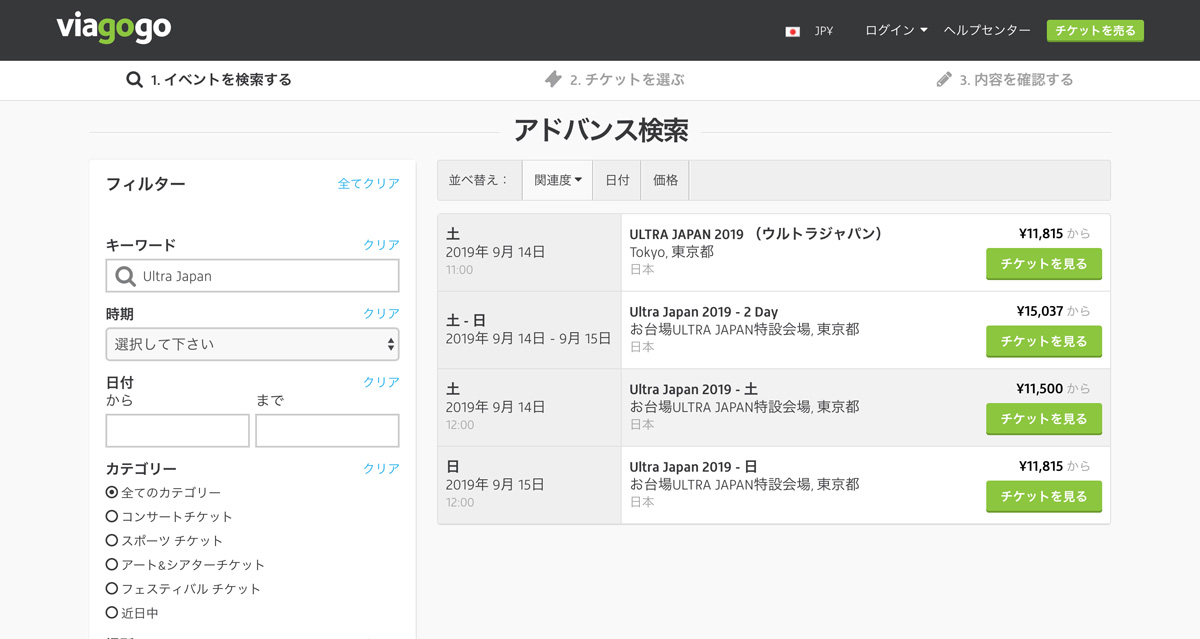Click the keyword field containing Ultra Japan
Screen dimensions: 1200x639
[252, 276]
